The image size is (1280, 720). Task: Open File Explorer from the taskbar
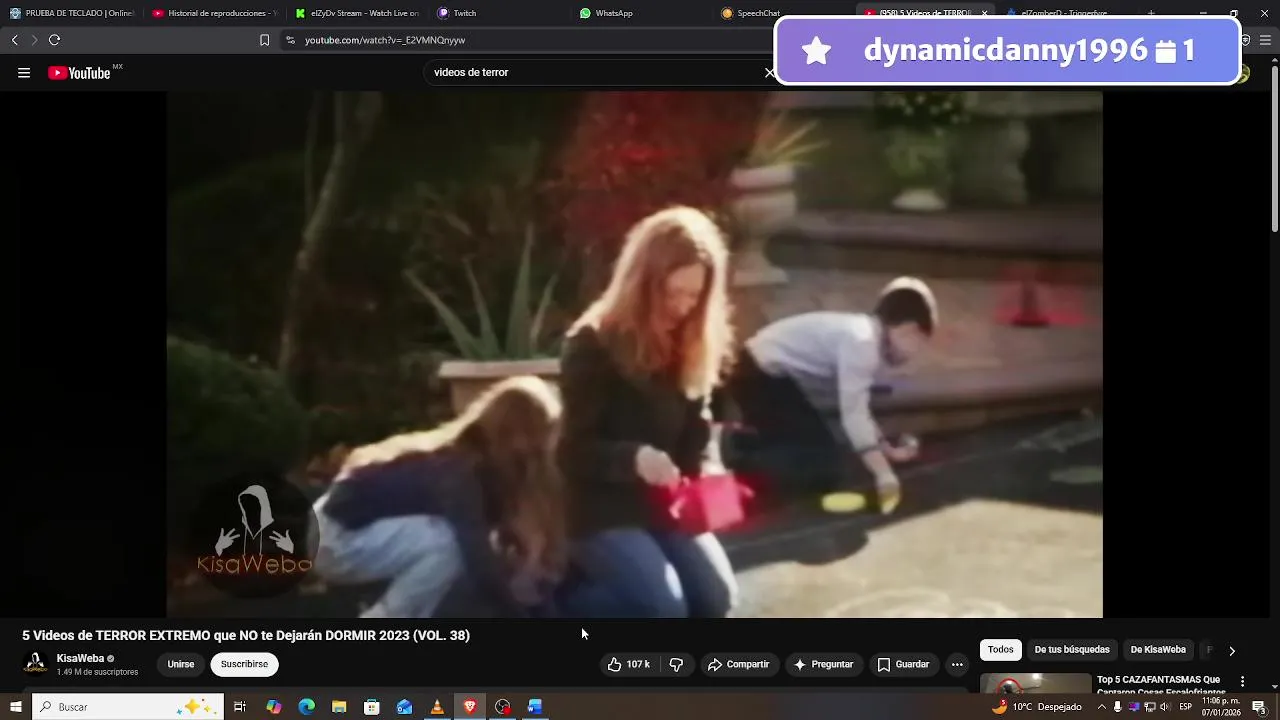click(x=339, y=707)
